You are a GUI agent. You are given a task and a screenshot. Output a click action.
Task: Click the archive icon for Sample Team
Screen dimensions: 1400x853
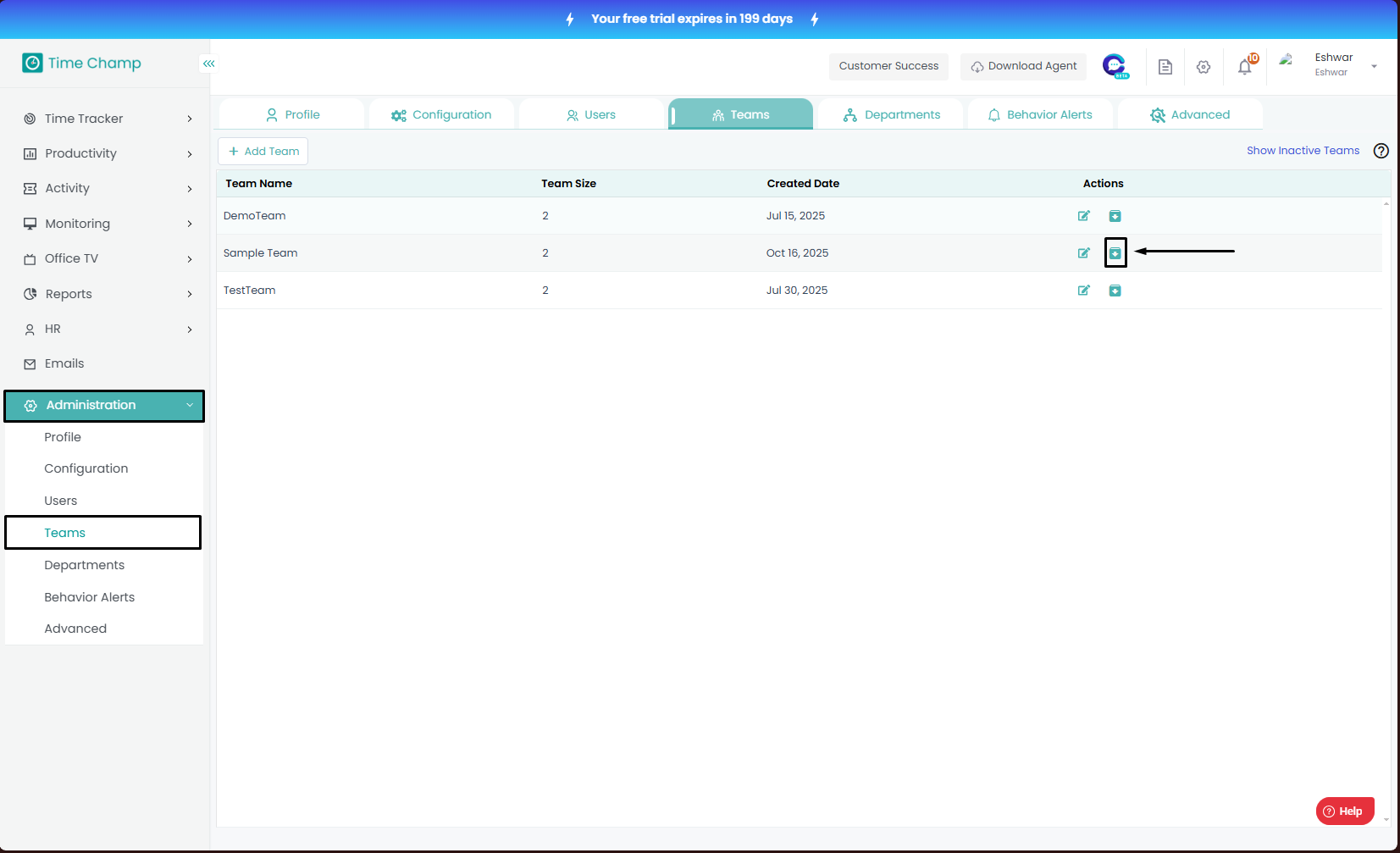pyautogui.click(x=1115, y=253)
